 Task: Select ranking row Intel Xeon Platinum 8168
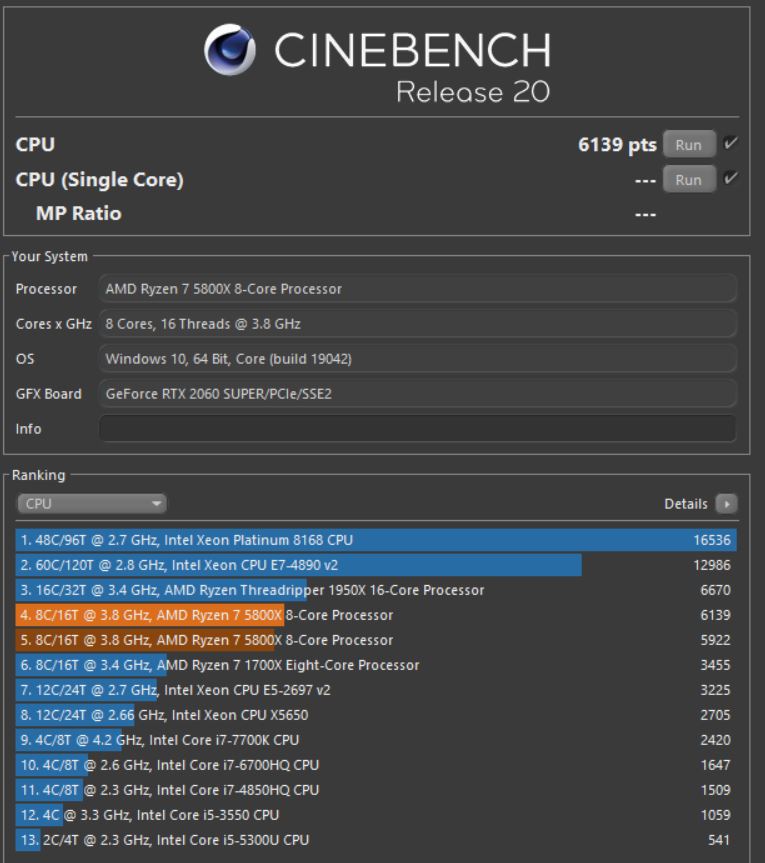pyautogui.click(x=376, y=540)
